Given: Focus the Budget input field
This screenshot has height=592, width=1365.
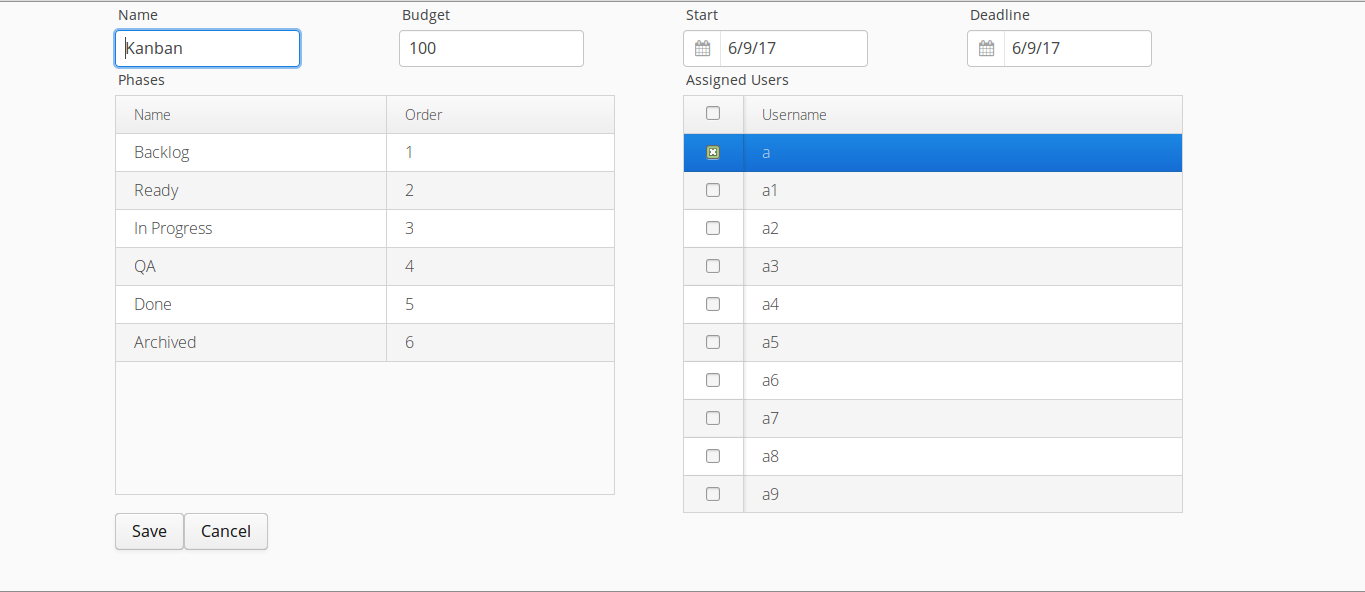Looking at the screenshot, I should [x=491, y=48].
